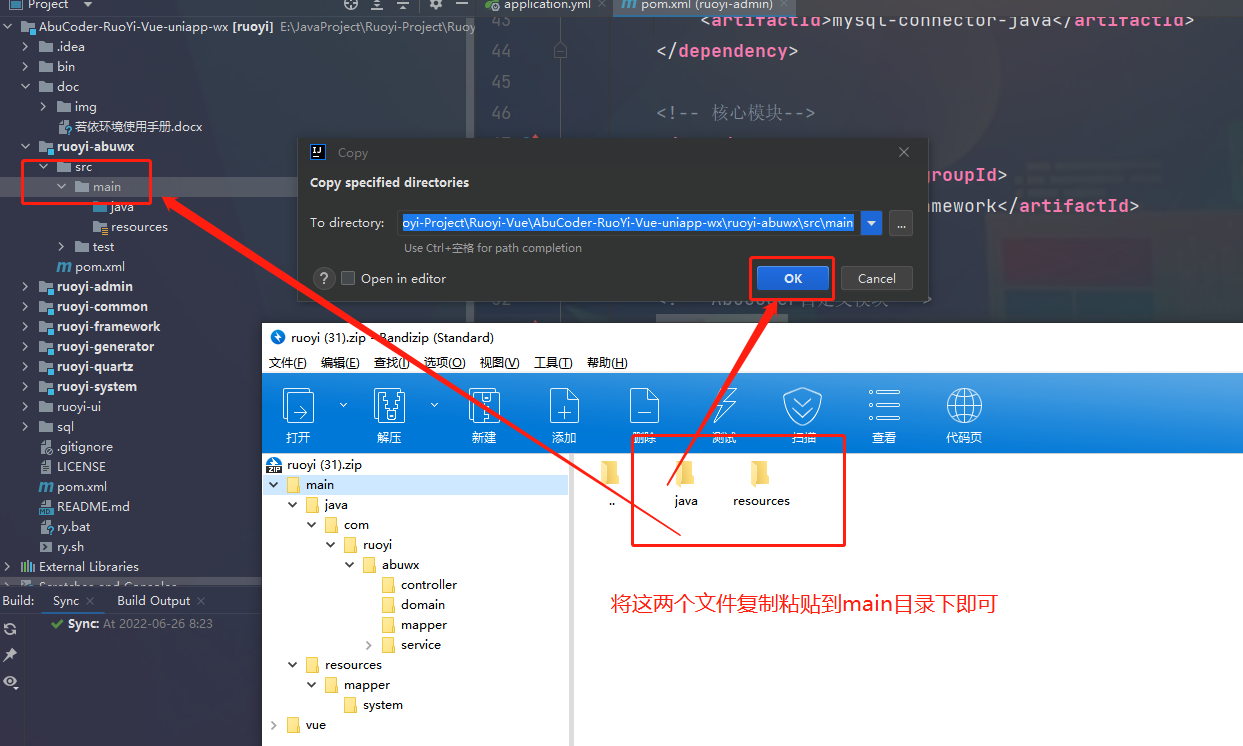Click Bandizip Test archive lightning icon

(x=724, y=406)
